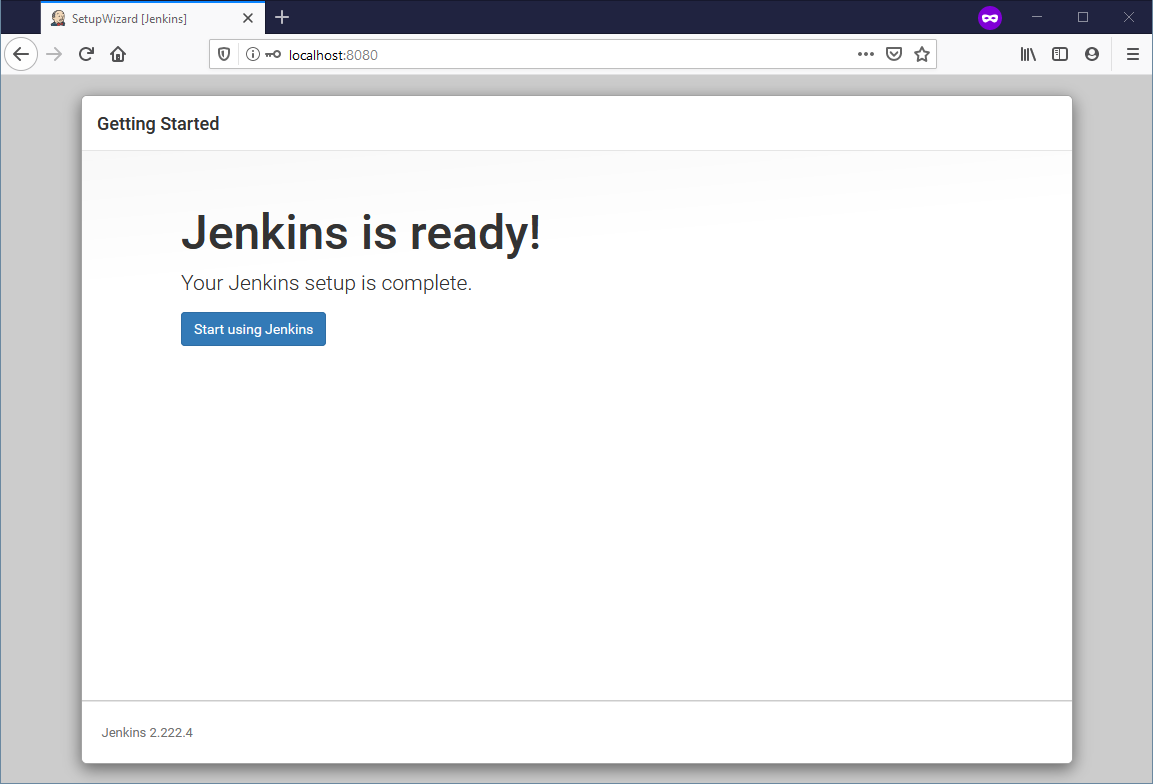1153x784 pixels.
Task: Go back to the previous page
Action: coord(21,54)
